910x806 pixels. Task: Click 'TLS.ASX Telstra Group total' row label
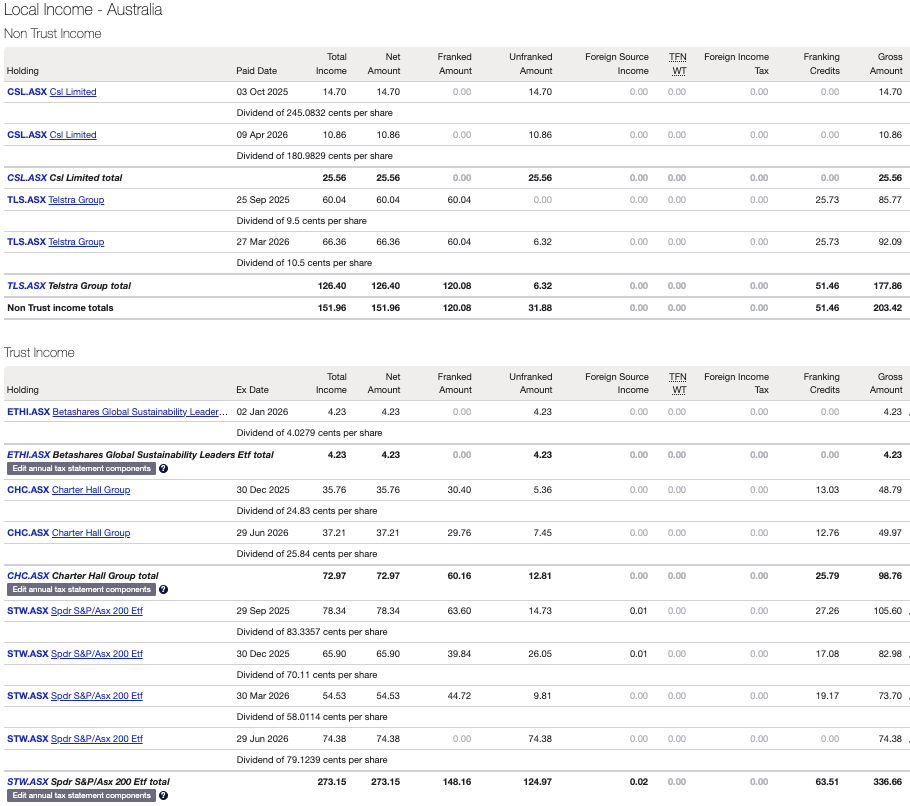[69, 286]
